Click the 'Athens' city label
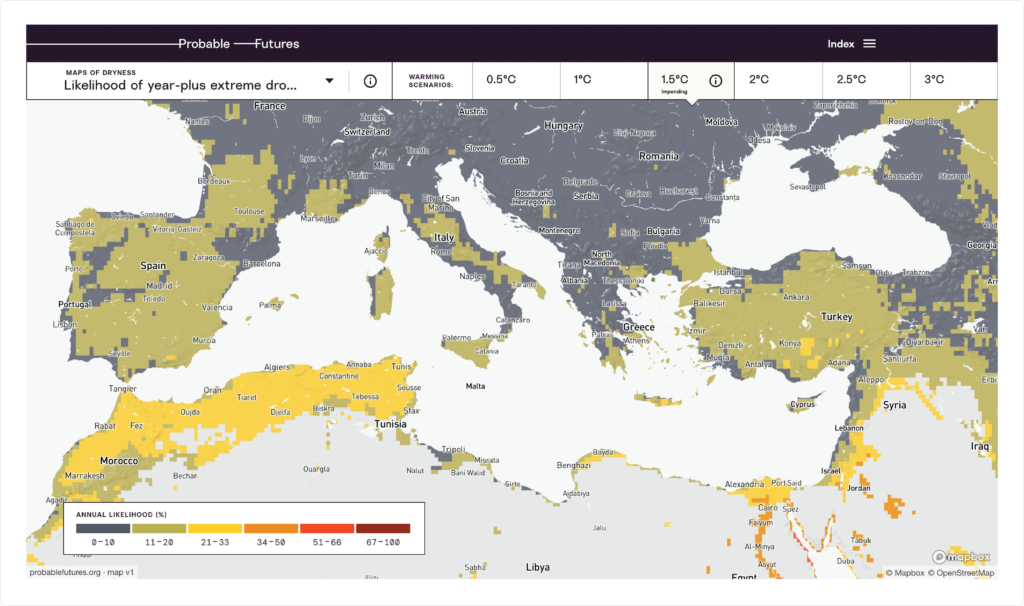 (637, 340)
